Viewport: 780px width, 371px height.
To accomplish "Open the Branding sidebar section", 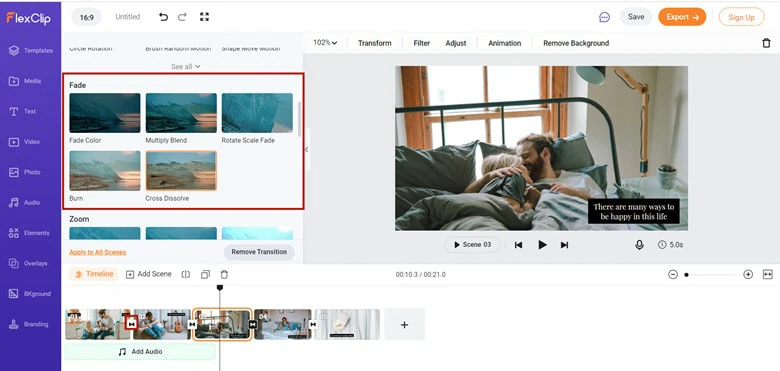I will [28, 324].
